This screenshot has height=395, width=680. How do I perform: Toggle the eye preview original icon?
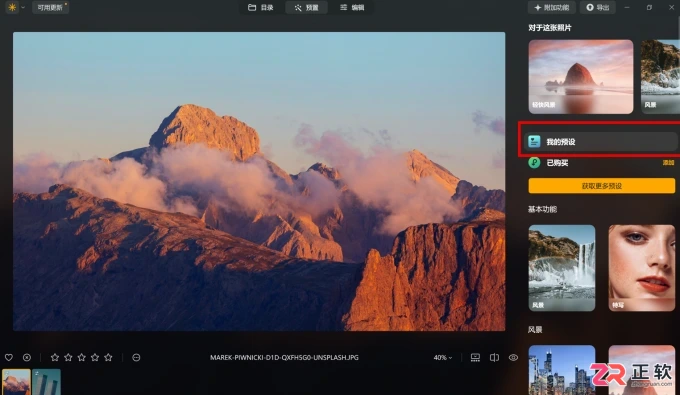(x=513, y=357)
